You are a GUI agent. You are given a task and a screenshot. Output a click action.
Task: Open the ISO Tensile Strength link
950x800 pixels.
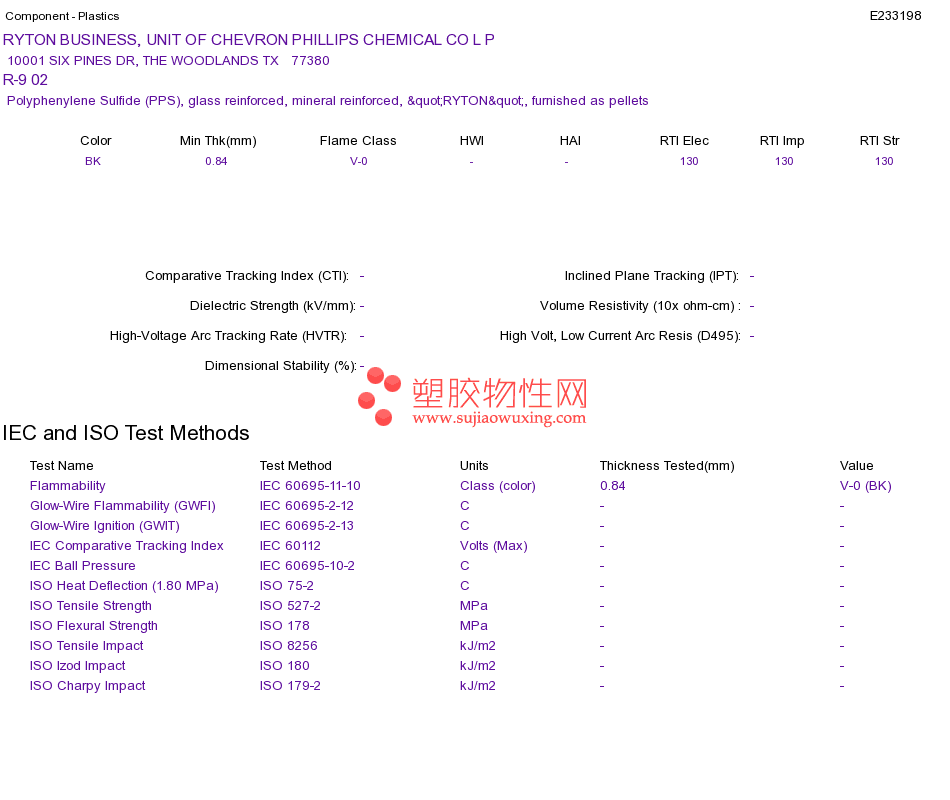click(91, 605)
